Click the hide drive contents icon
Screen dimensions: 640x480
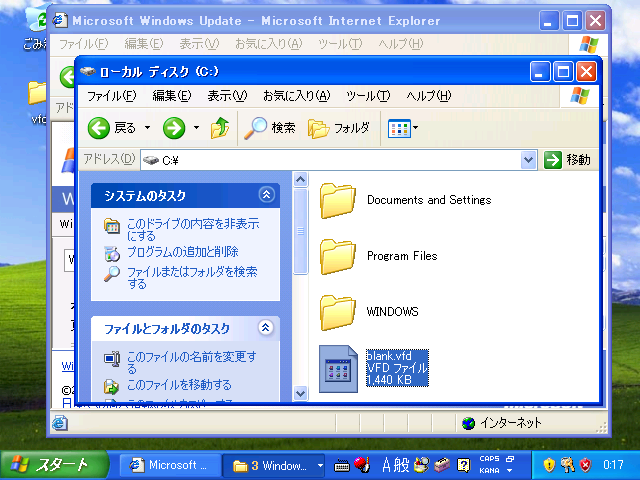pos(111,226)
